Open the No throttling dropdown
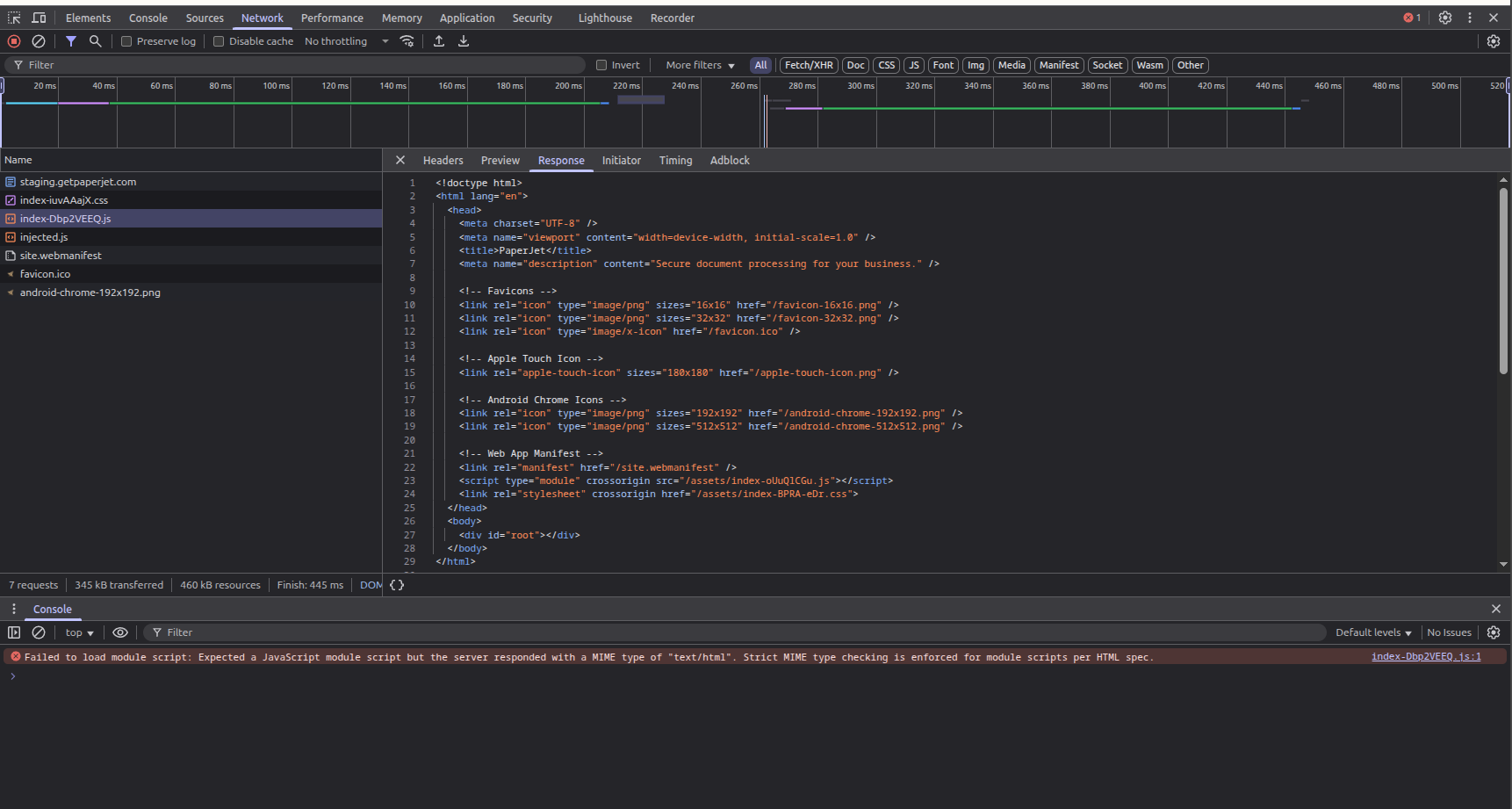Viewport: 1512px width, 809px height. coord(346,41)
